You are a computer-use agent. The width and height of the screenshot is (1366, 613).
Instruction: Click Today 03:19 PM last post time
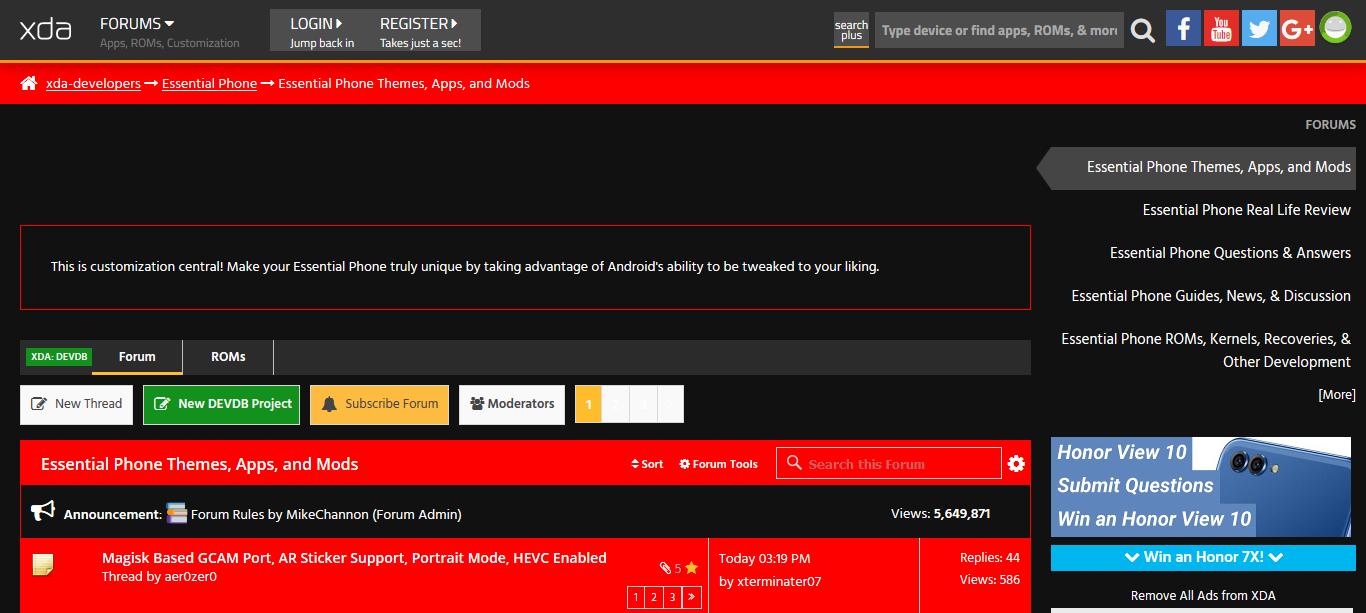point(764,558)
